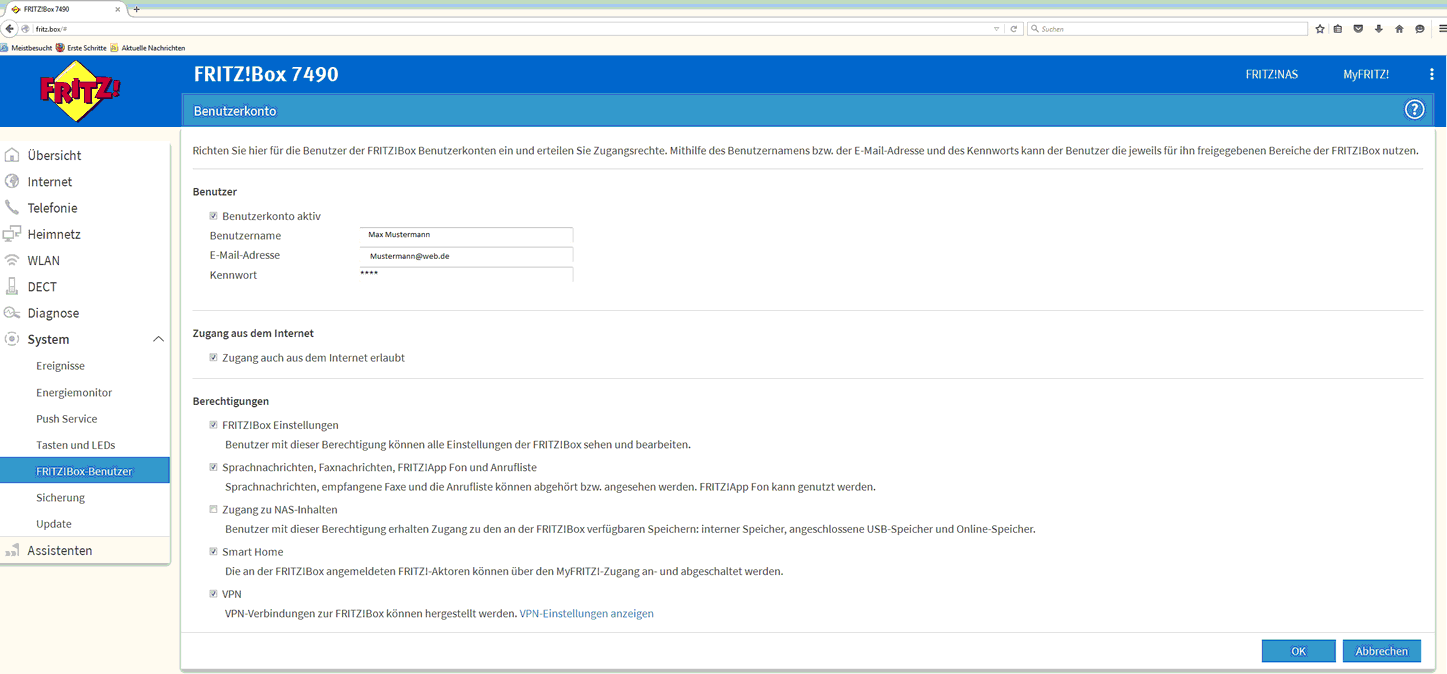This screenshot has height=674, width=1447.
Task: Open a new tab with plus button
Action: (136, 9)
